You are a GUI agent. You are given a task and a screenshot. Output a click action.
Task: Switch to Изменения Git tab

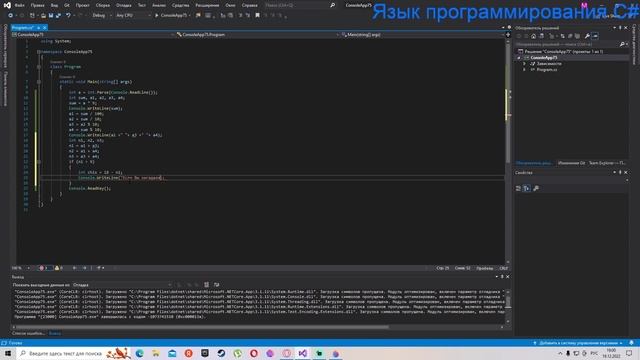click(571, 163)
